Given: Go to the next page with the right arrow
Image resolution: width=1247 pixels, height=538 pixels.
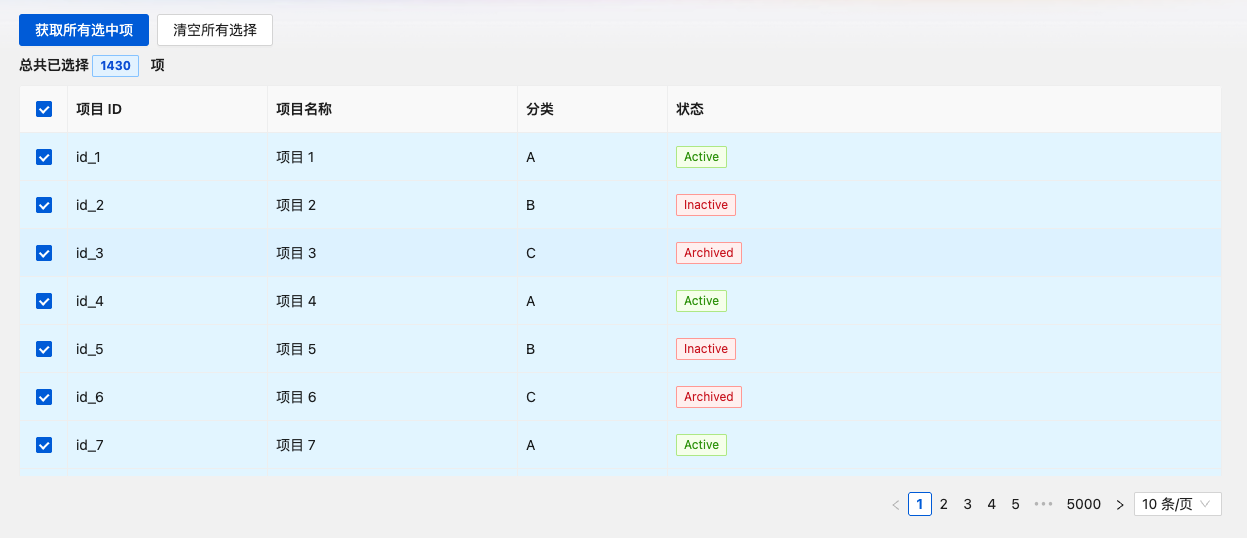Looking at the screenshot, I should [x=1120, y=504].
